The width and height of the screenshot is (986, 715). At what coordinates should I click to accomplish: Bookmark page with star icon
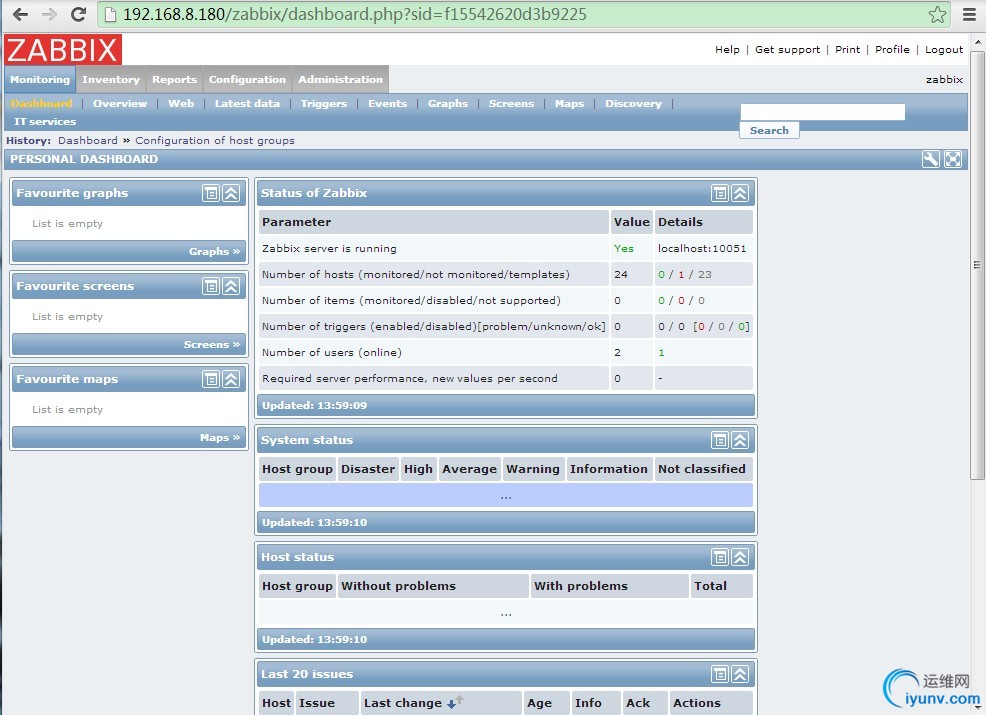point(937,14)
